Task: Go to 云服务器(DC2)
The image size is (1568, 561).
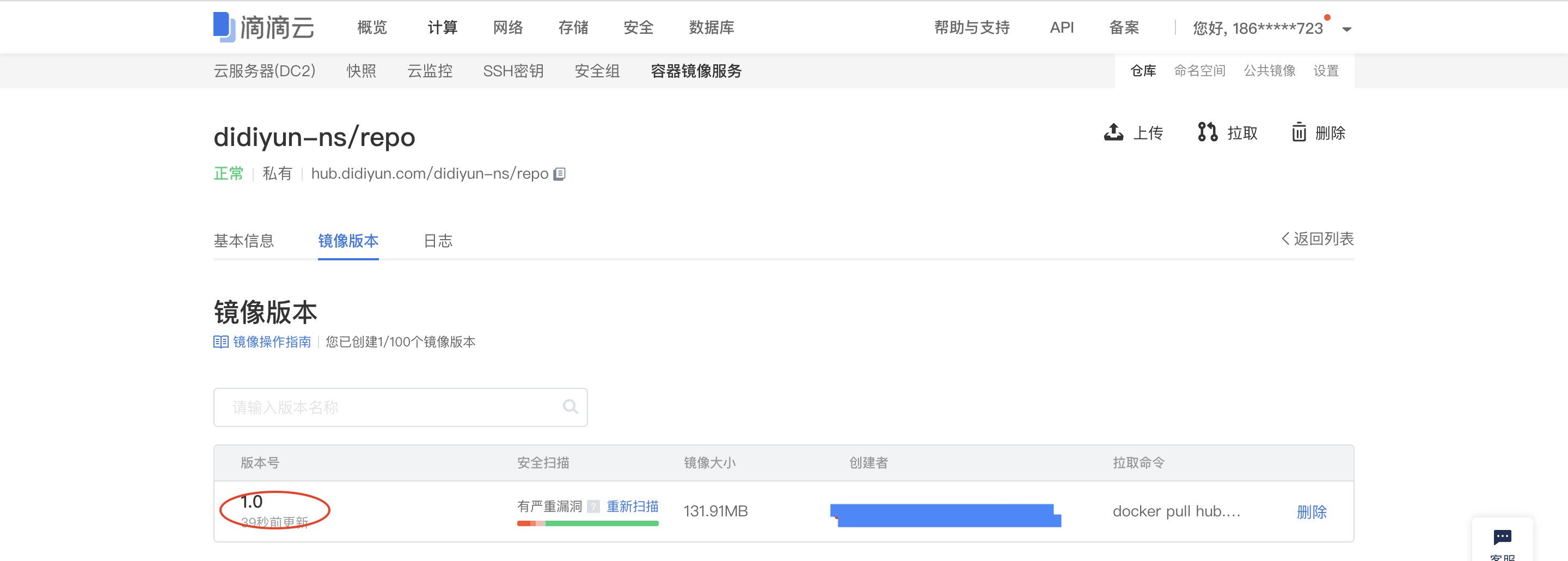Action: [x=264, y=71]
